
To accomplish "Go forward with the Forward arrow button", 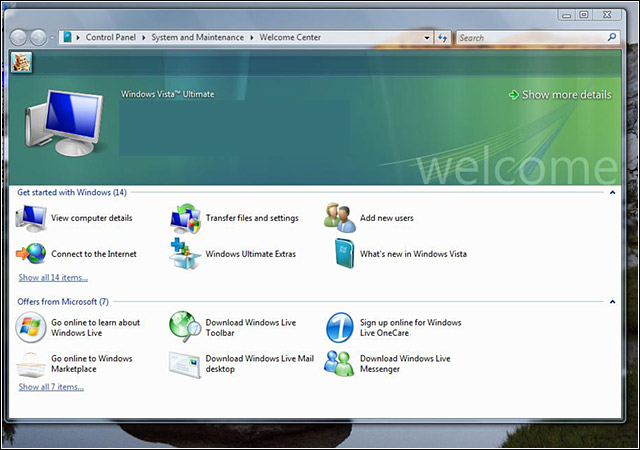I will pos(38,38).
